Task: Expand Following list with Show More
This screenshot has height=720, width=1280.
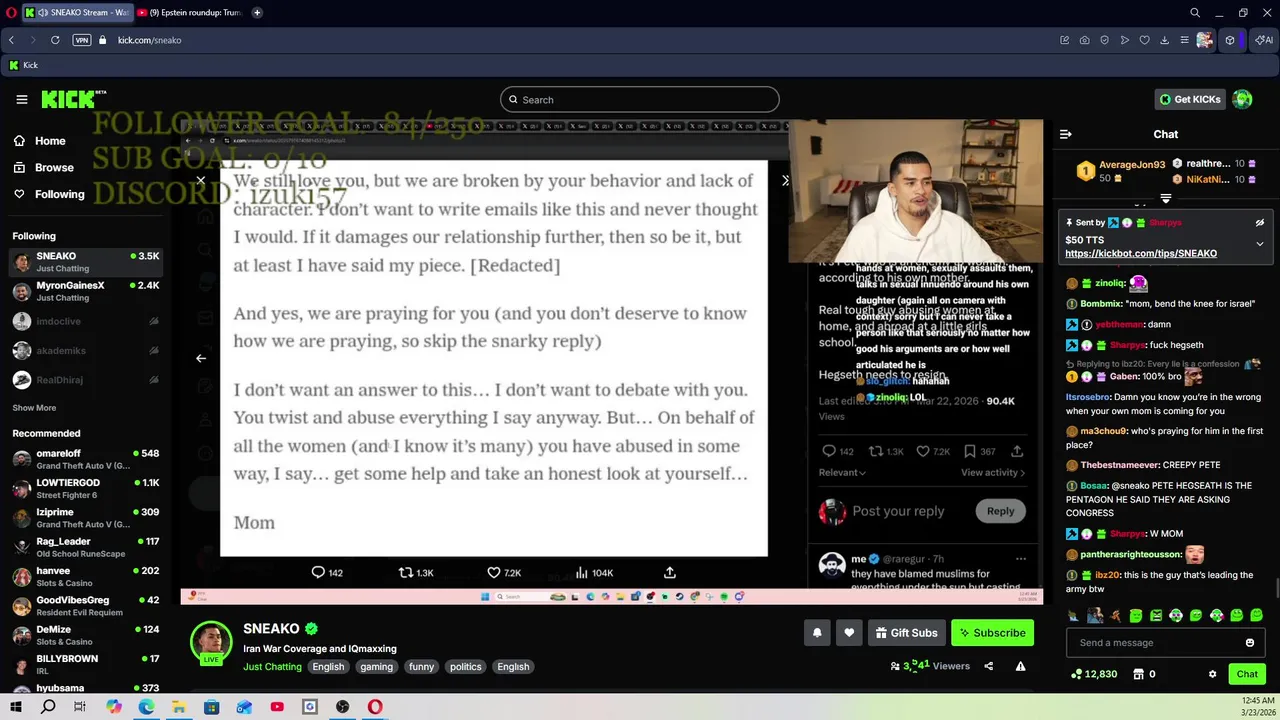Action: tap(34, 408)
